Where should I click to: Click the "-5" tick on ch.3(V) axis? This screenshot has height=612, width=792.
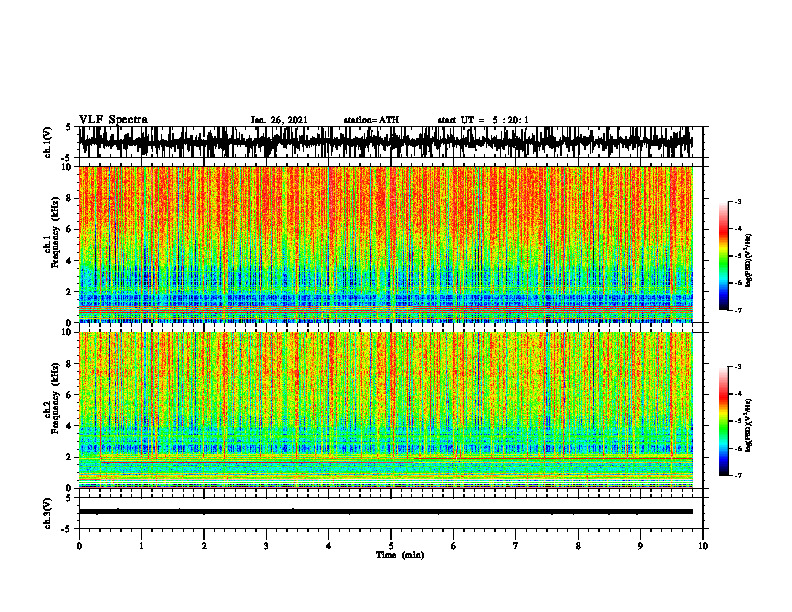point(67,529)
